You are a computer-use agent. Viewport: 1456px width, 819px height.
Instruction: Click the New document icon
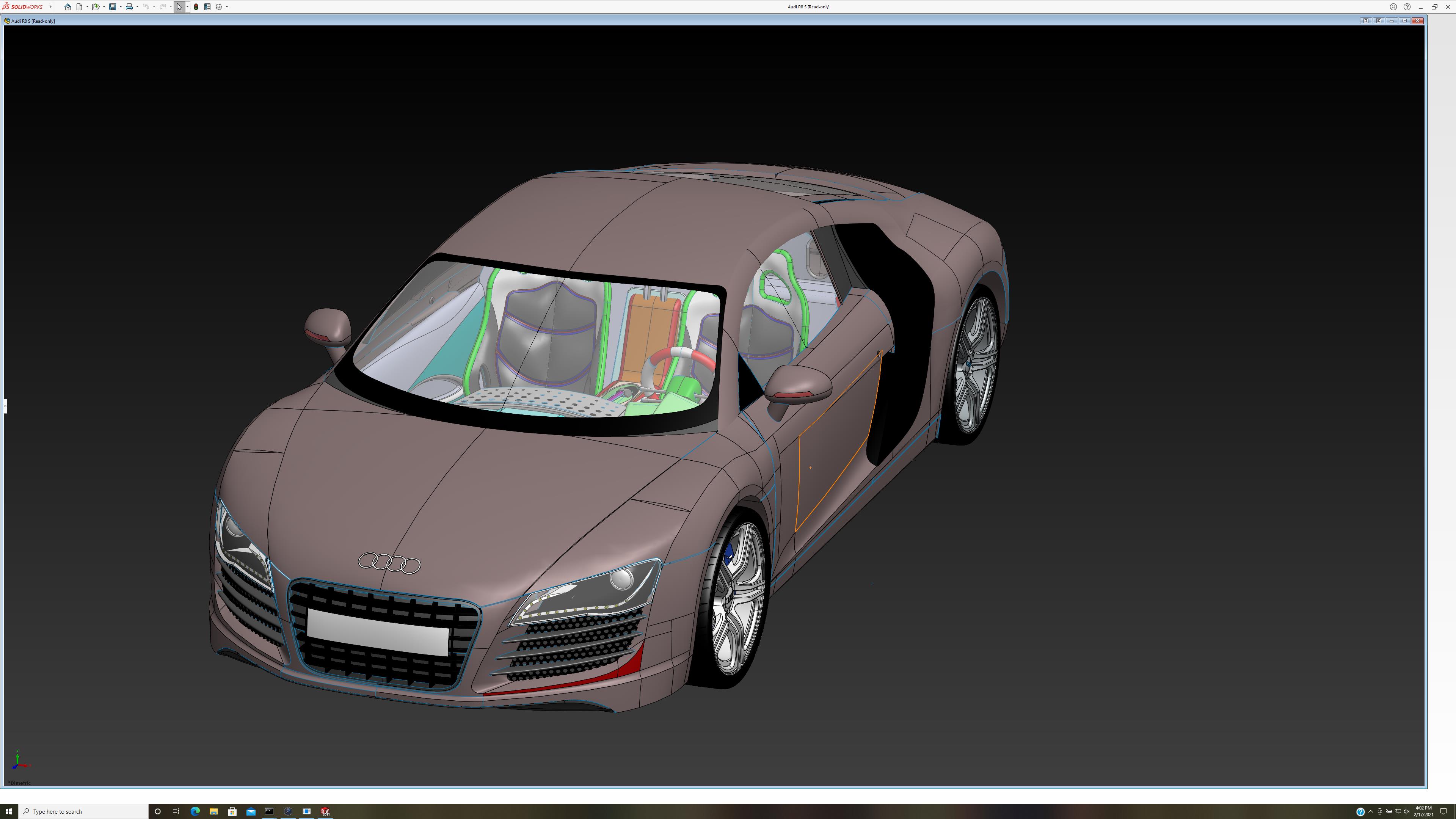click(x=80, y=7)
